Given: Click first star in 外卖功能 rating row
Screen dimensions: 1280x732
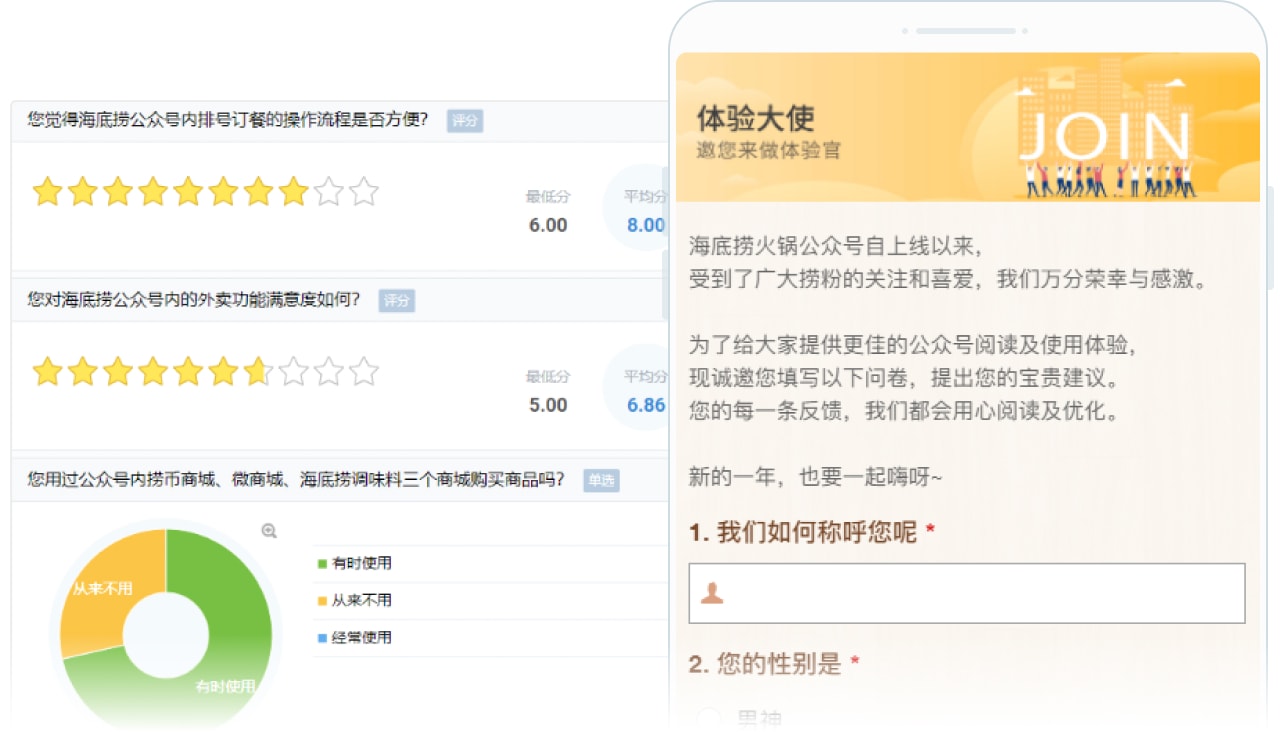Looking at the screenshot, I should point(47,372).
